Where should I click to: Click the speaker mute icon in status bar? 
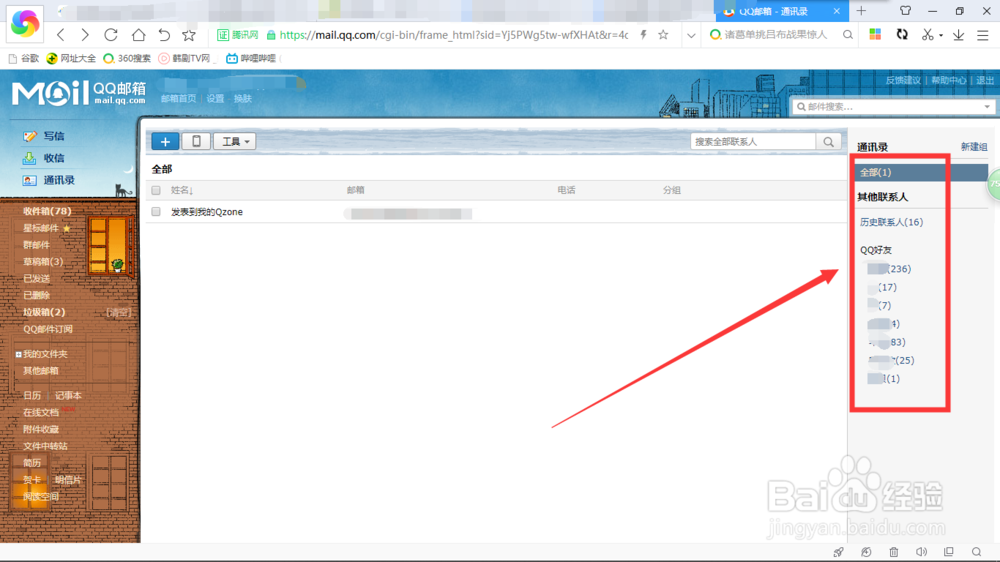coord(922,552)
